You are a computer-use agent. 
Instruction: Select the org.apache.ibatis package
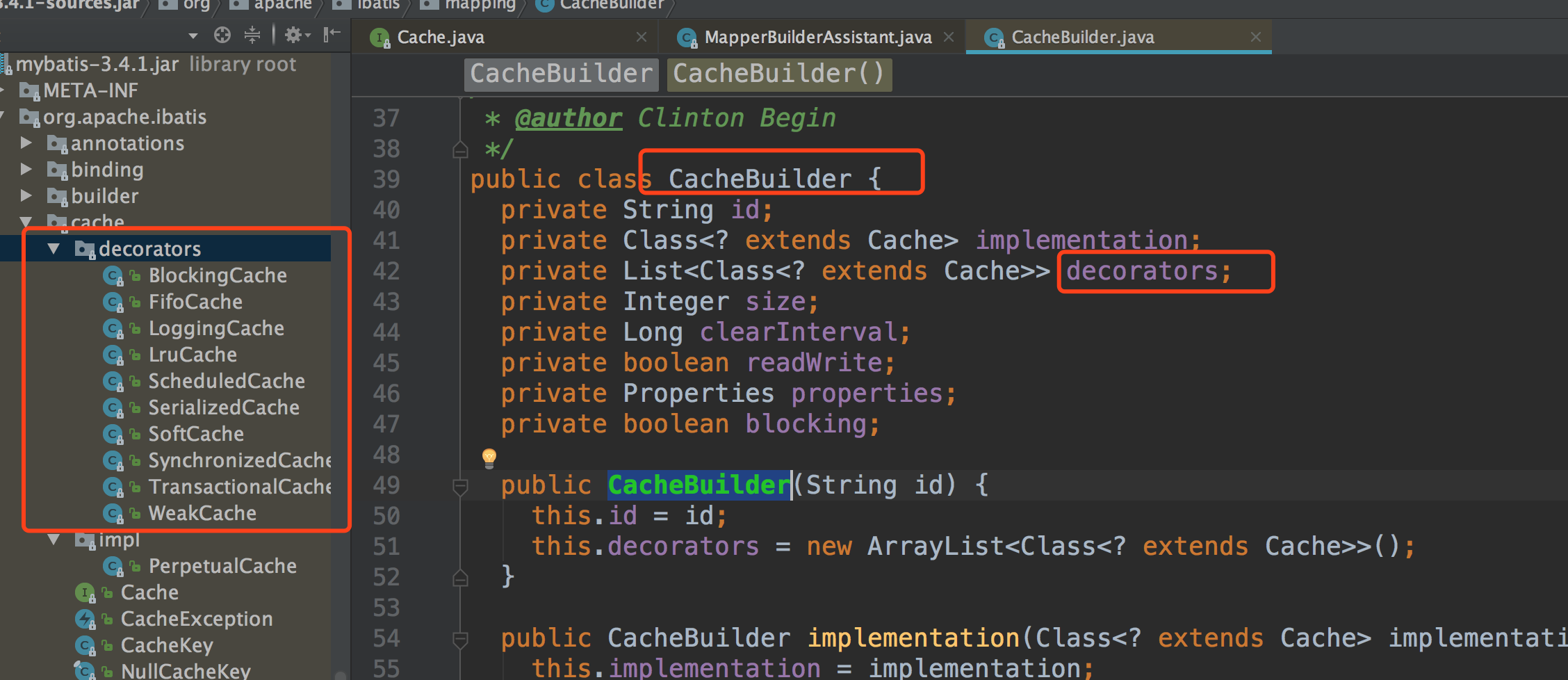click(124, 117)
